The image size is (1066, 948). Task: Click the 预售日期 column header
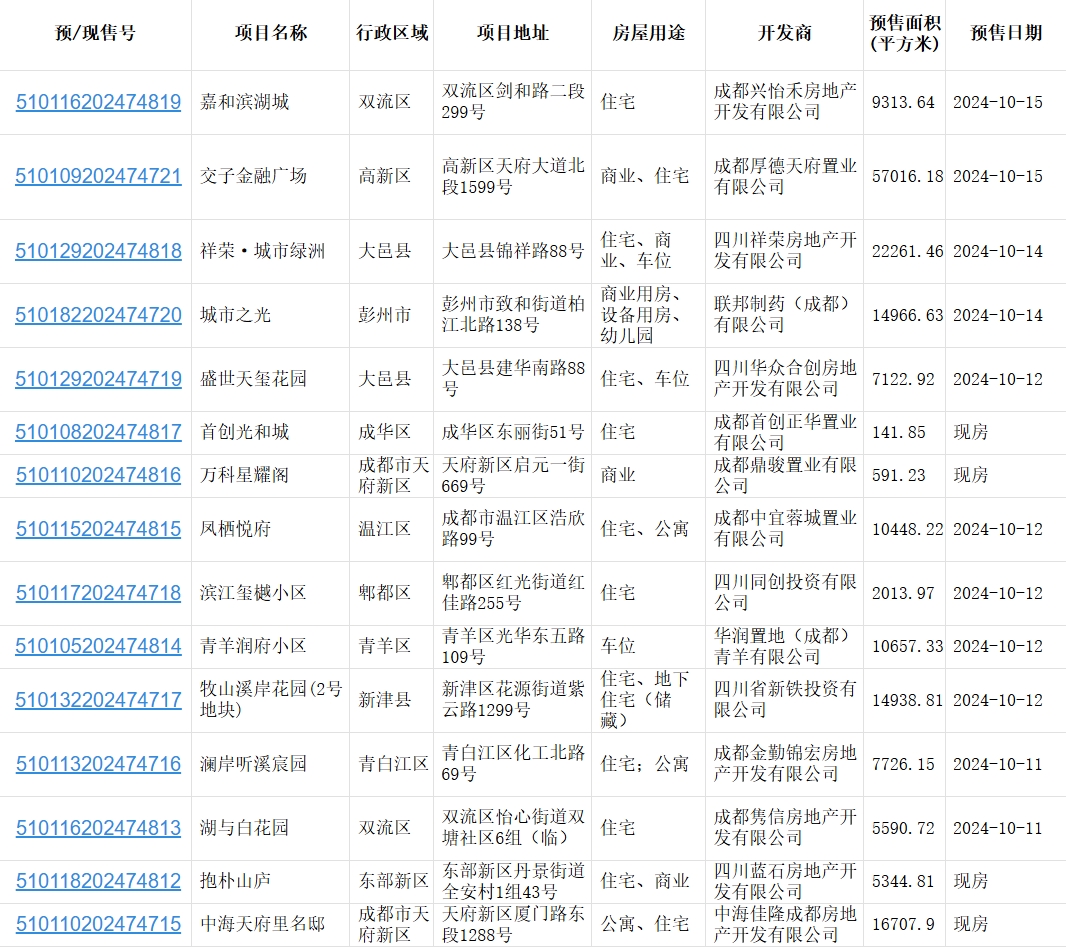pos(1006,33)
